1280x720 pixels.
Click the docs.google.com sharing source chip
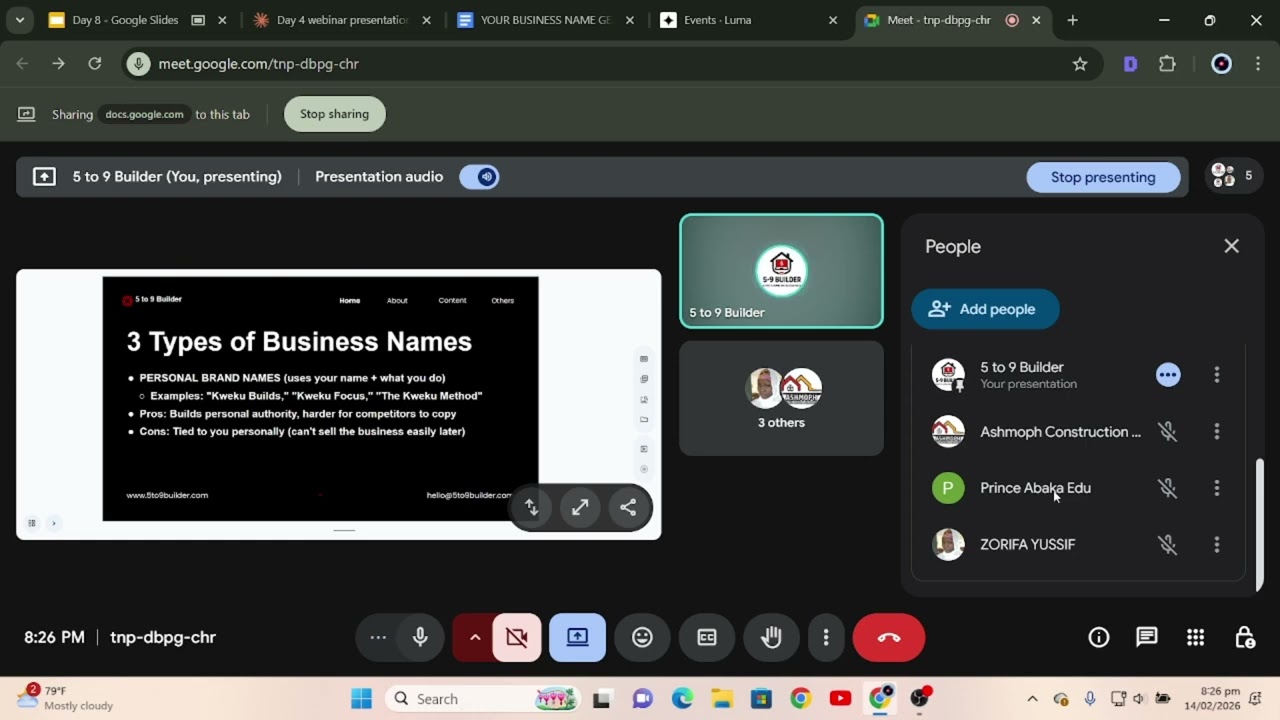[144, 114]
